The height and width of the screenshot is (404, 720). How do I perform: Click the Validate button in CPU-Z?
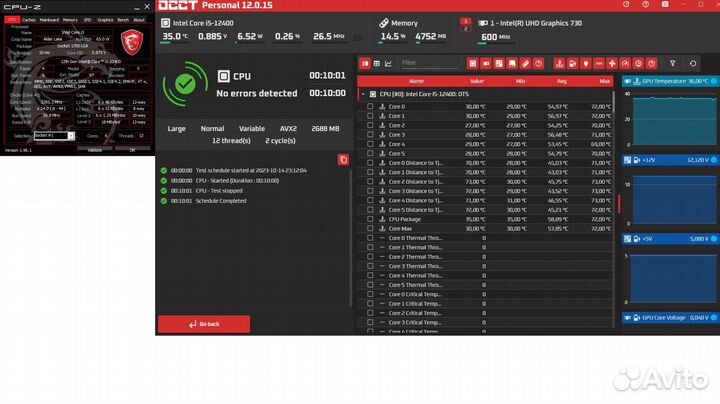pos(94,149)
